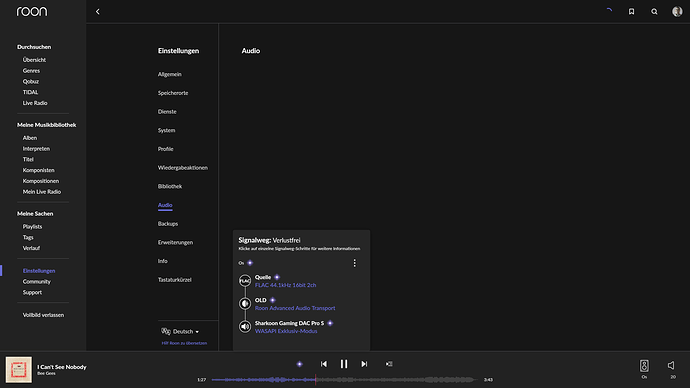Open the Deutsch language dropdown
The height and width of the screenshot is (388, 690).
(x=186, y=332)
